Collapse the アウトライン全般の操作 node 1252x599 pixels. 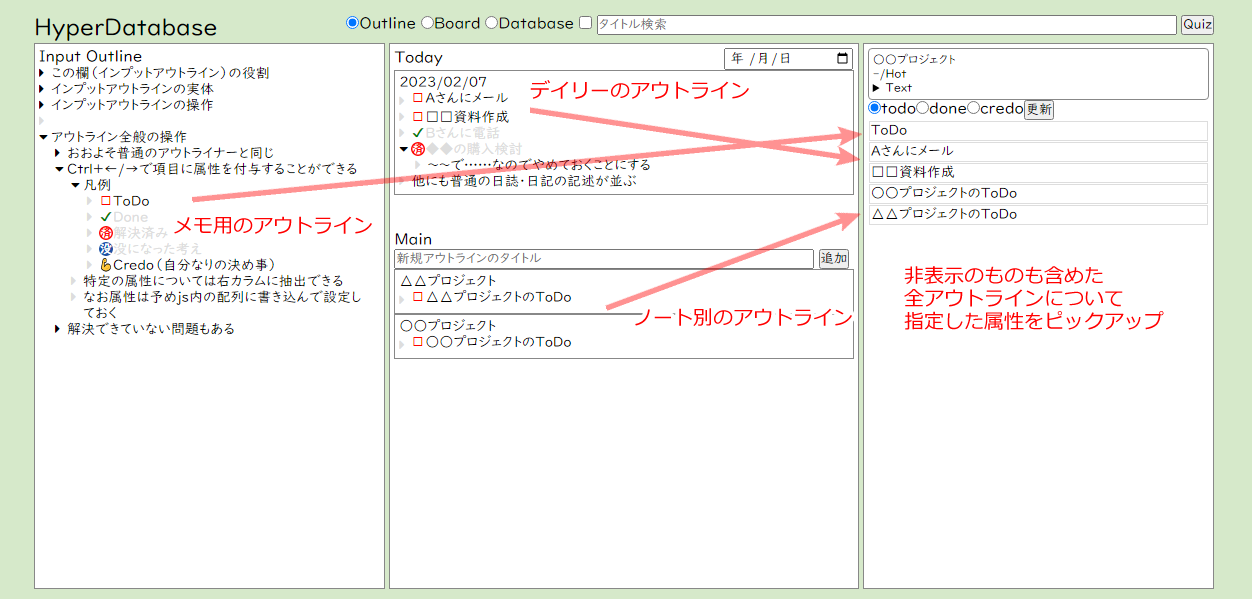(x=43, y=137)
